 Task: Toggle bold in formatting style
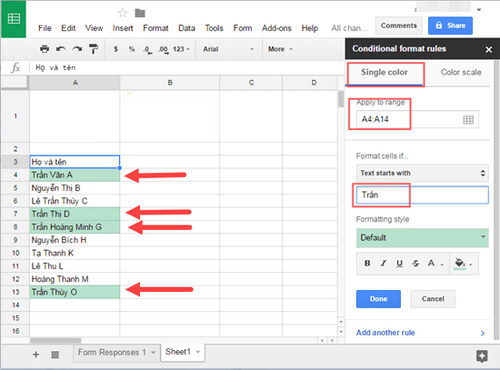(367, 263)
